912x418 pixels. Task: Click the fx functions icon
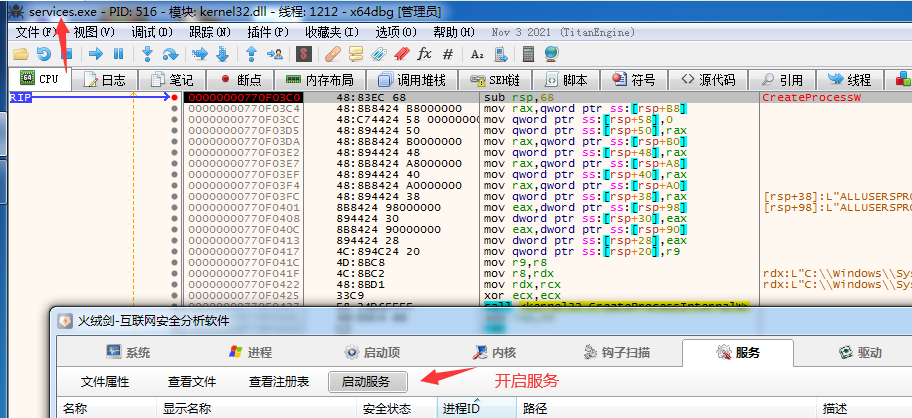(424, 54)
